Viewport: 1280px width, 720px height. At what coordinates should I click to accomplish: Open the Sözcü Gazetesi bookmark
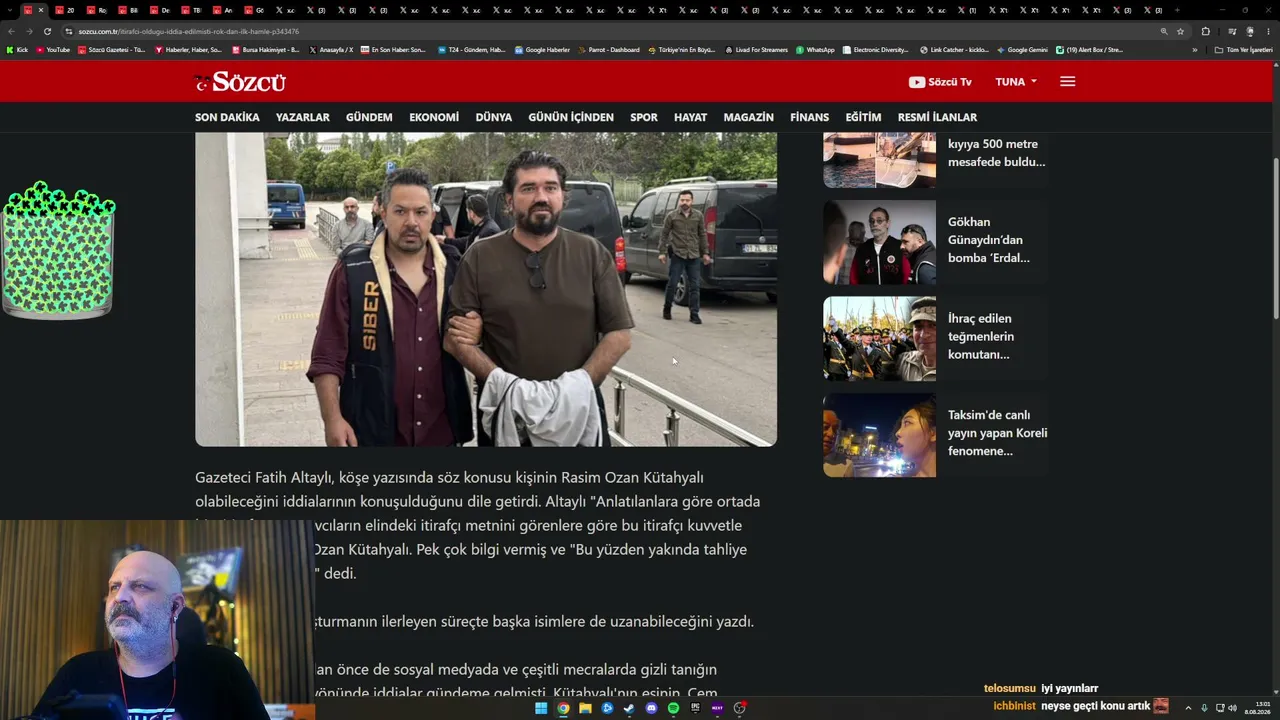pos(111,49)
